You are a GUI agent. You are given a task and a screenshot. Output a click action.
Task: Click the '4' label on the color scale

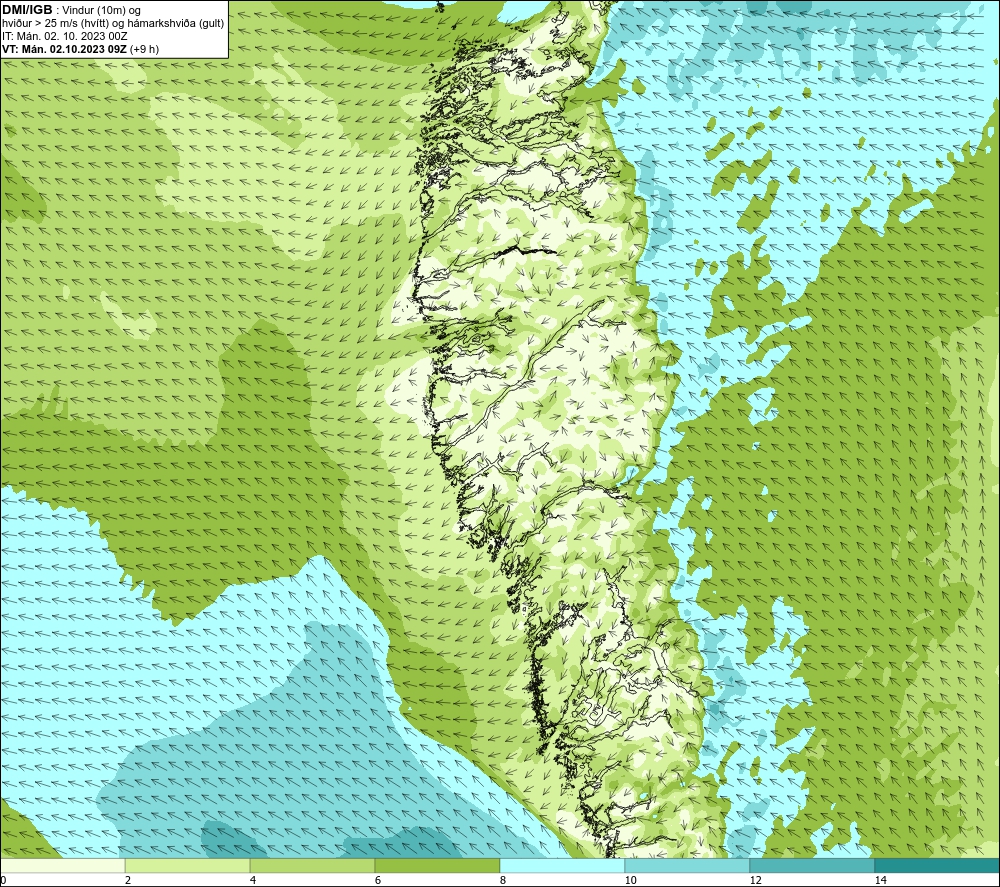253,880
